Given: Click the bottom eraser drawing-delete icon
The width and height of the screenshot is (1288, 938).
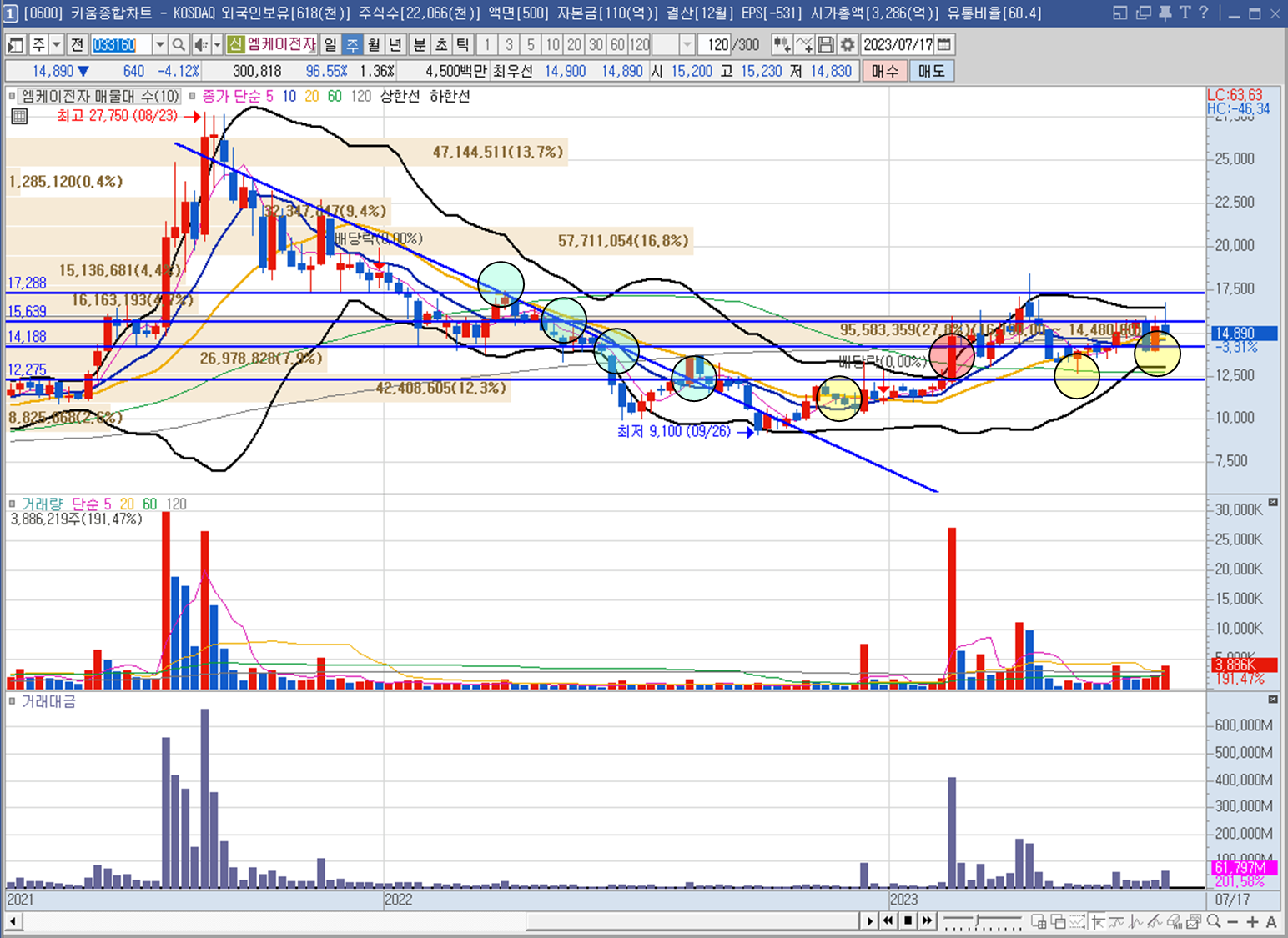Looking at the screenshot, I should [1175, 921].
